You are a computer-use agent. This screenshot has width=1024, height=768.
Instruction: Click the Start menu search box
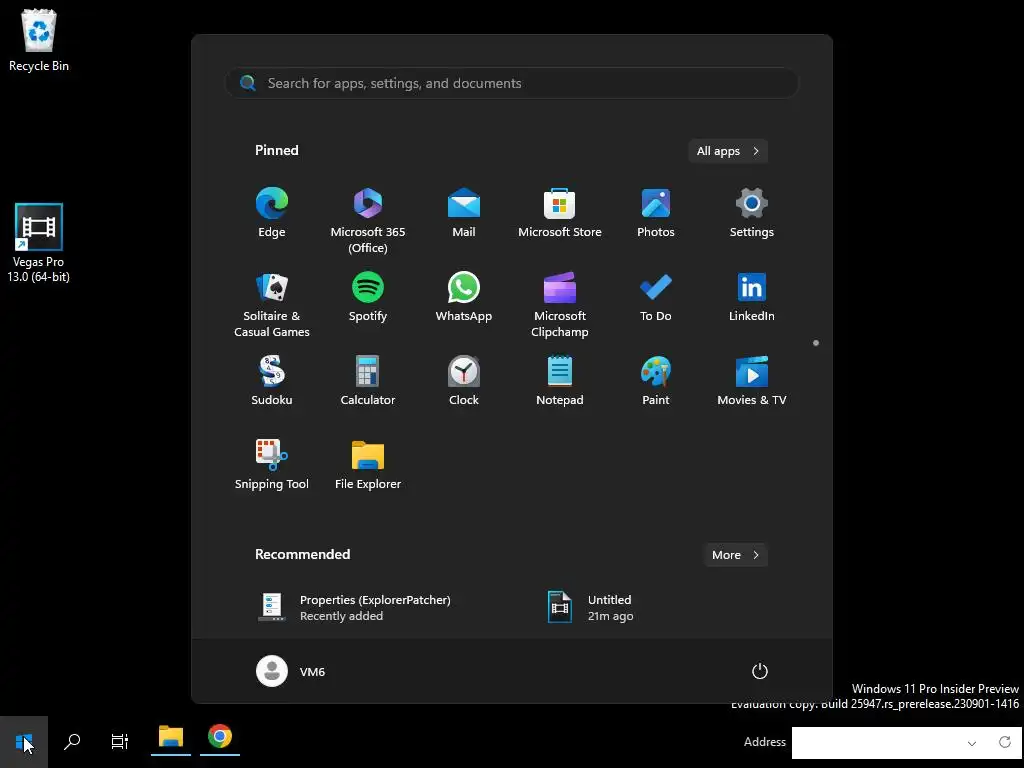pyautogui.click(x=512, y=84)
